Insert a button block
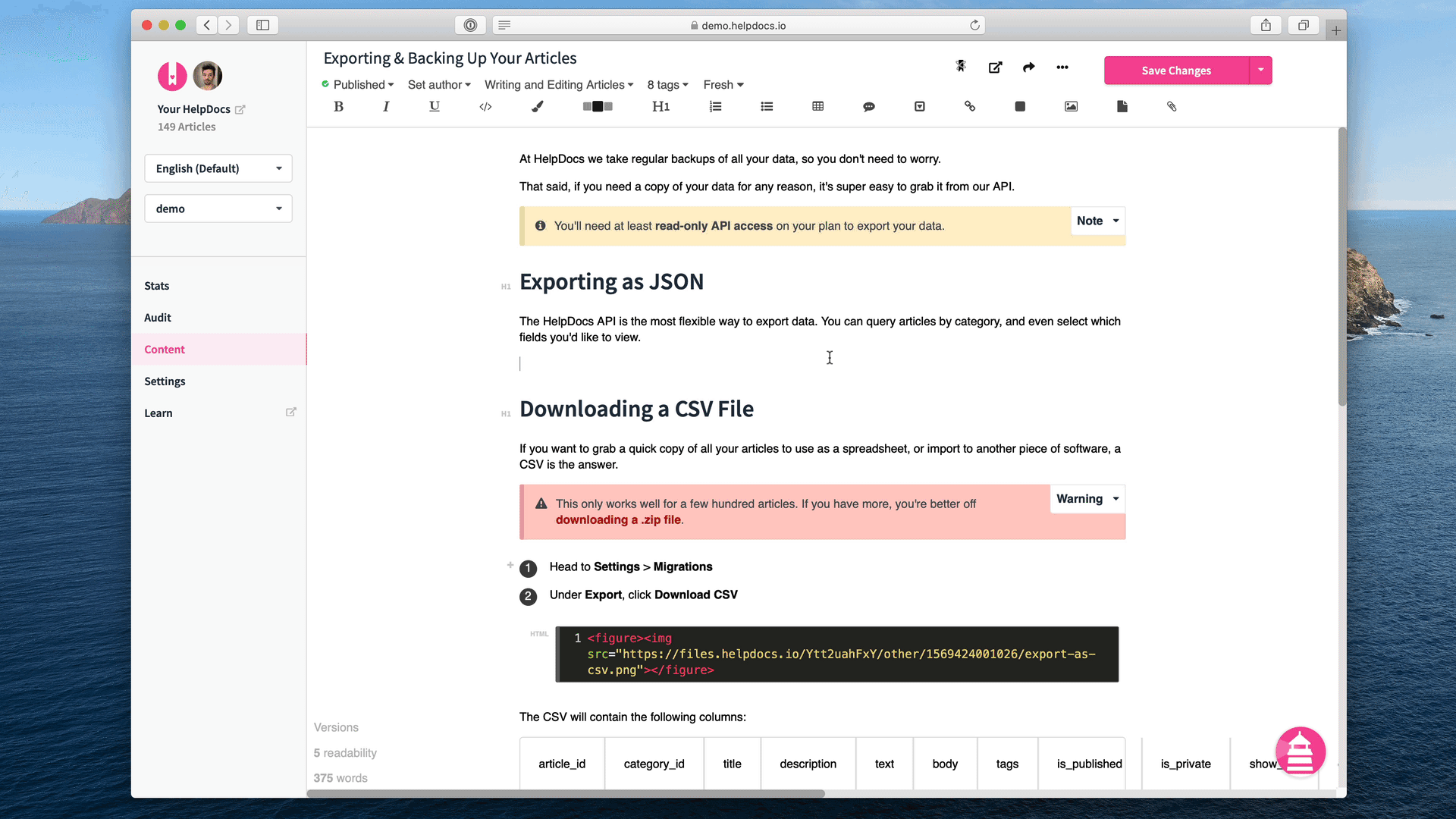 1020,107
